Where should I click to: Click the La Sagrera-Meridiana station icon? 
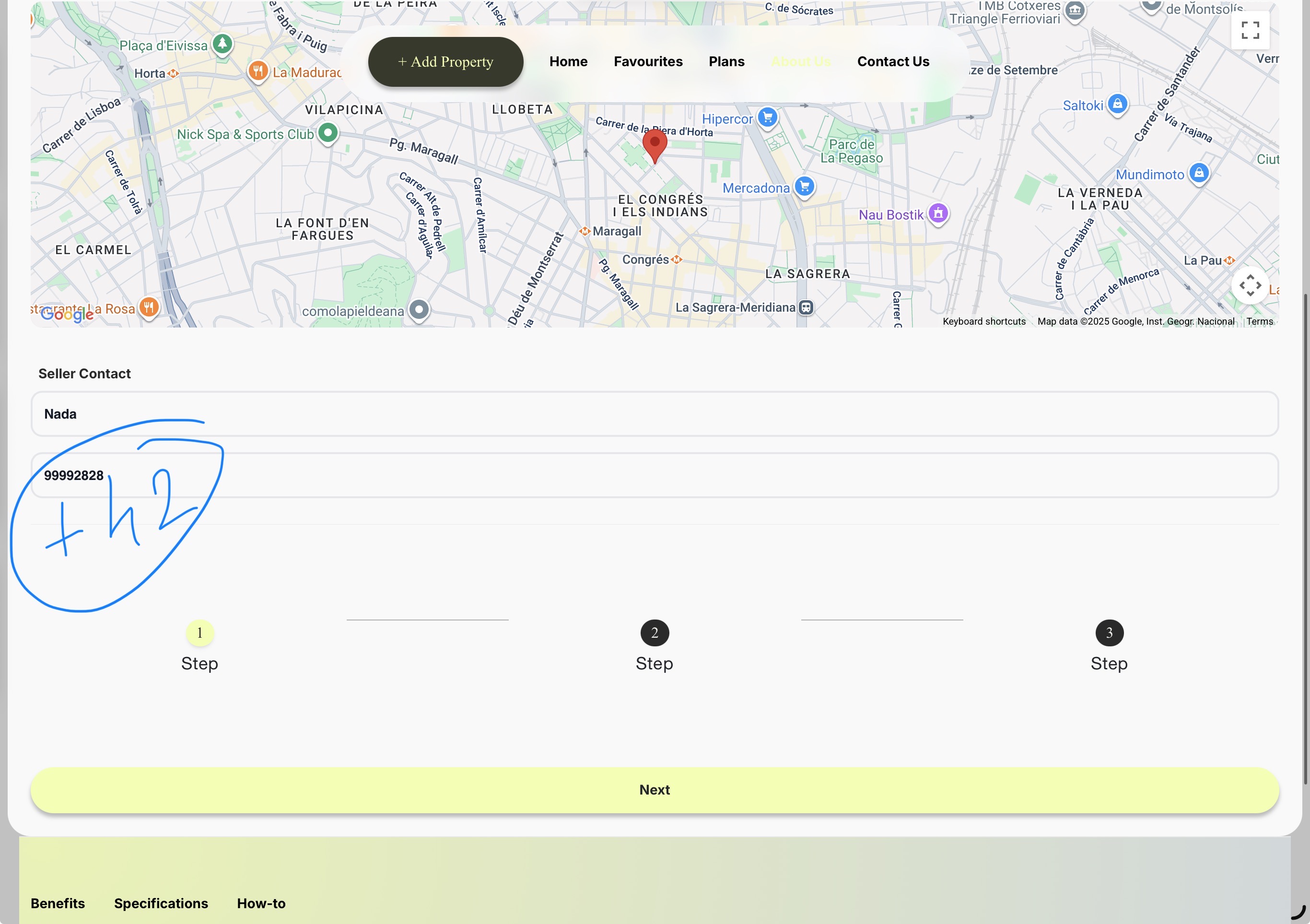[x=806, y=308]
